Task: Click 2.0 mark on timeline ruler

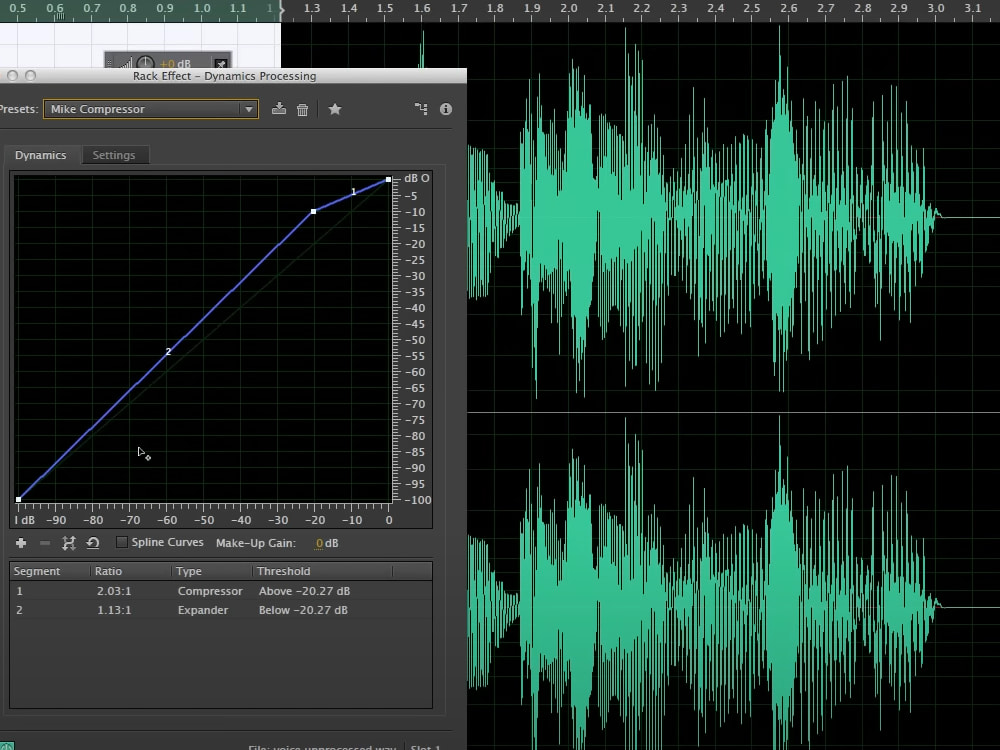Action: click(x=568, y=8)
